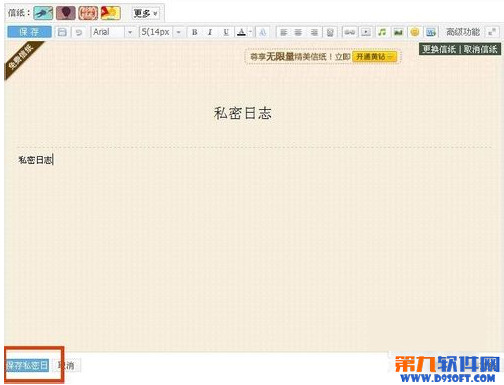Apply the font color A icon

click(241, 32)
